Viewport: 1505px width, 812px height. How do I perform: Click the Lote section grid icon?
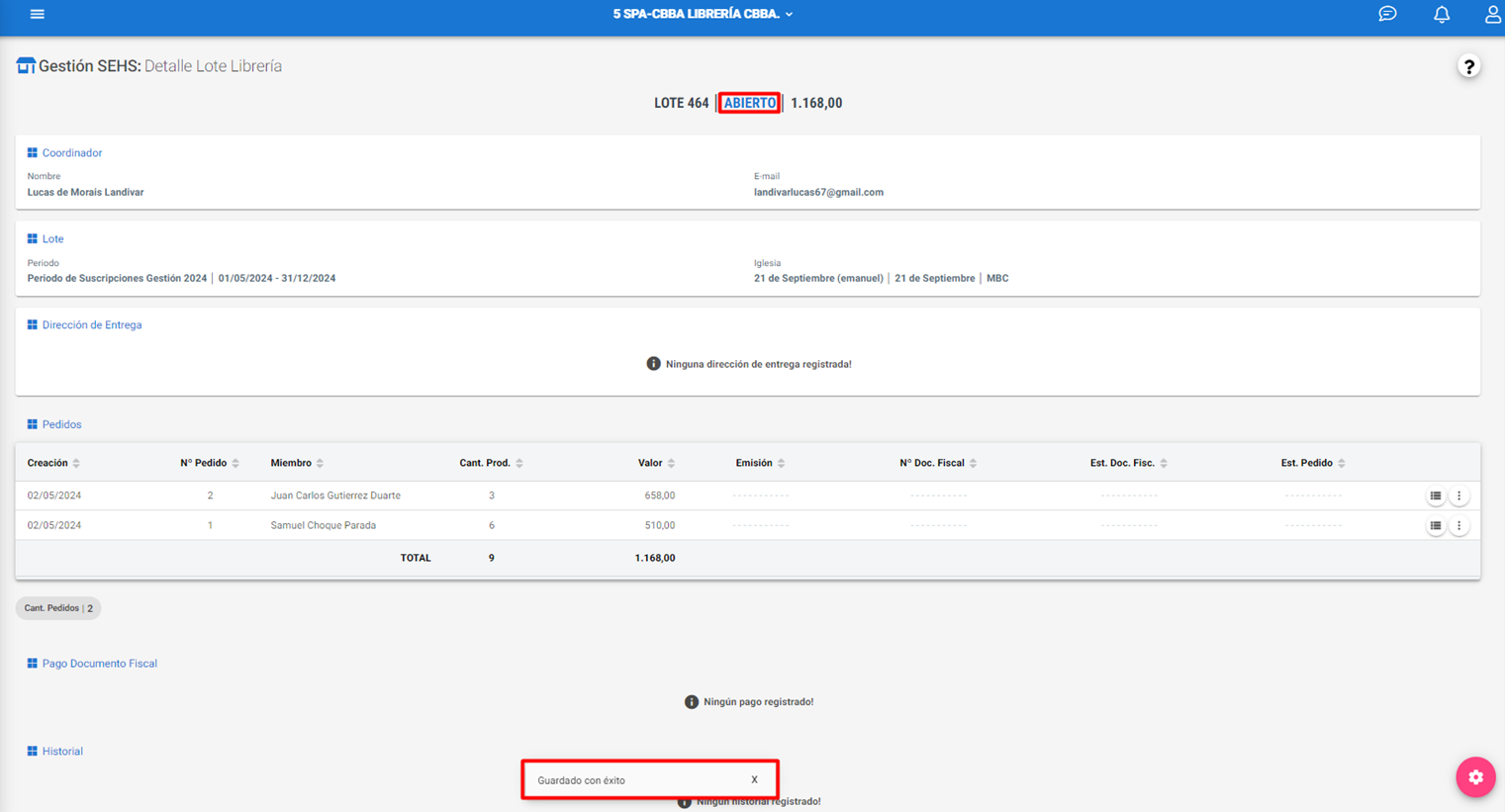coord(32,238)
